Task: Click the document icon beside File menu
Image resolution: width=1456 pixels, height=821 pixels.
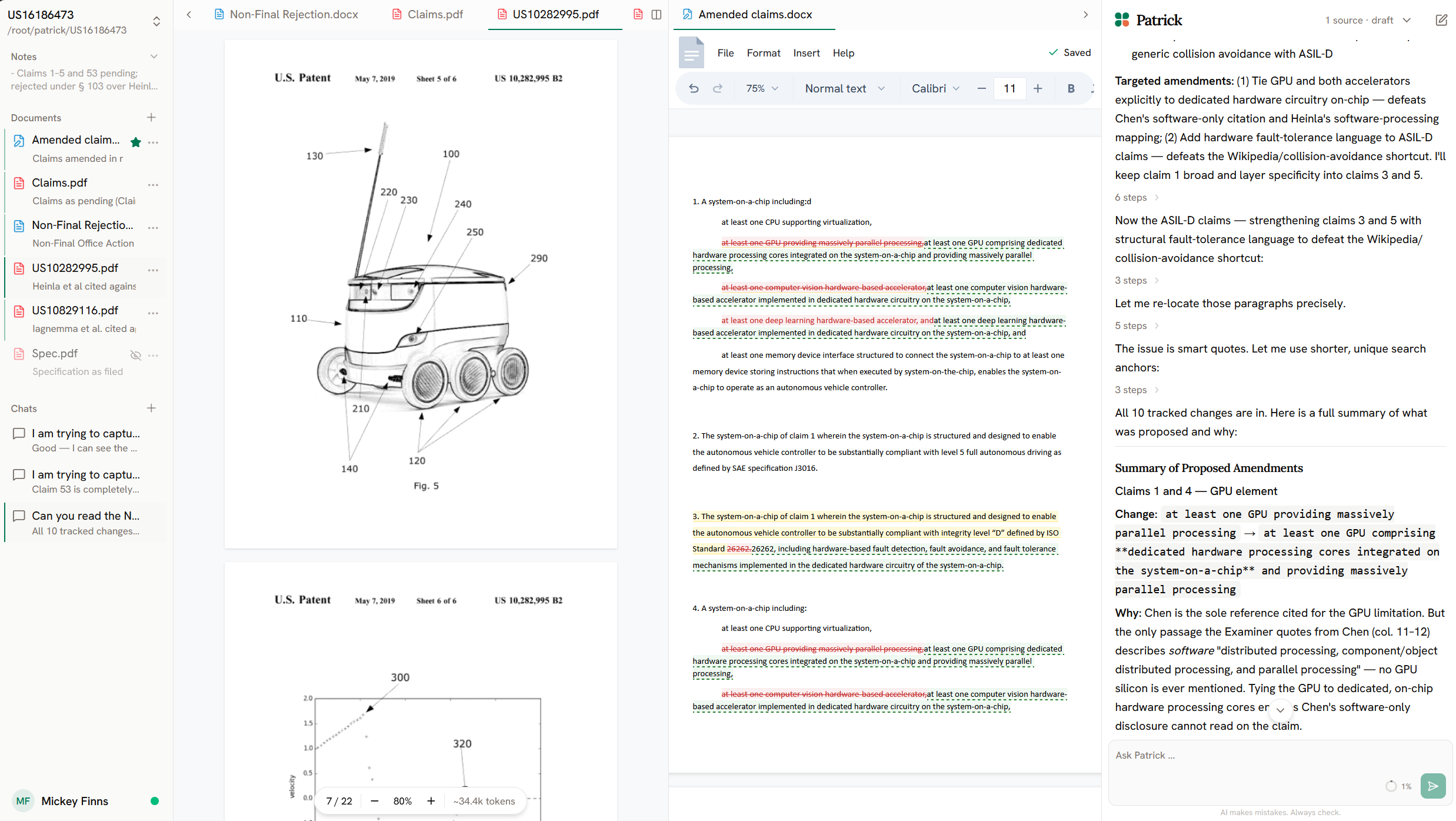Action: click(691, 52)
